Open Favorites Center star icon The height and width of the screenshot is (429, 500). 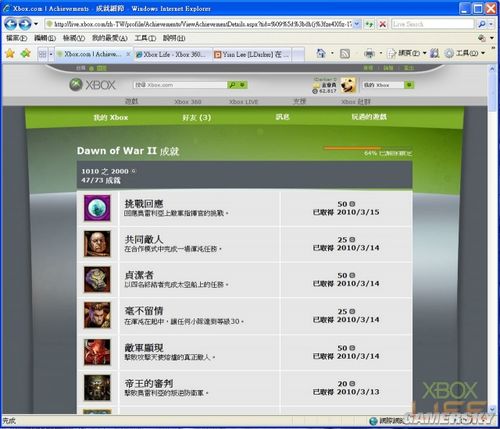(10, 53)
